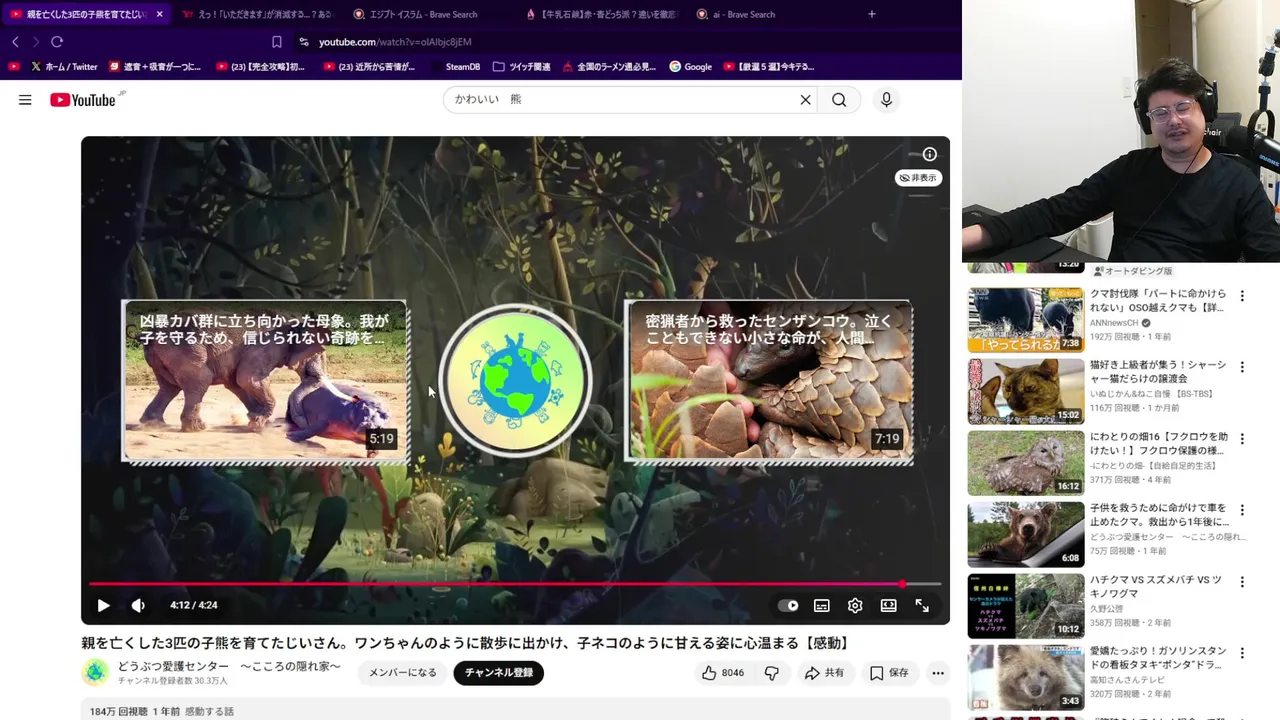
Task: Open options for ハチクマ VS スズメバチ video
Action: click(x=1242, y=582)
